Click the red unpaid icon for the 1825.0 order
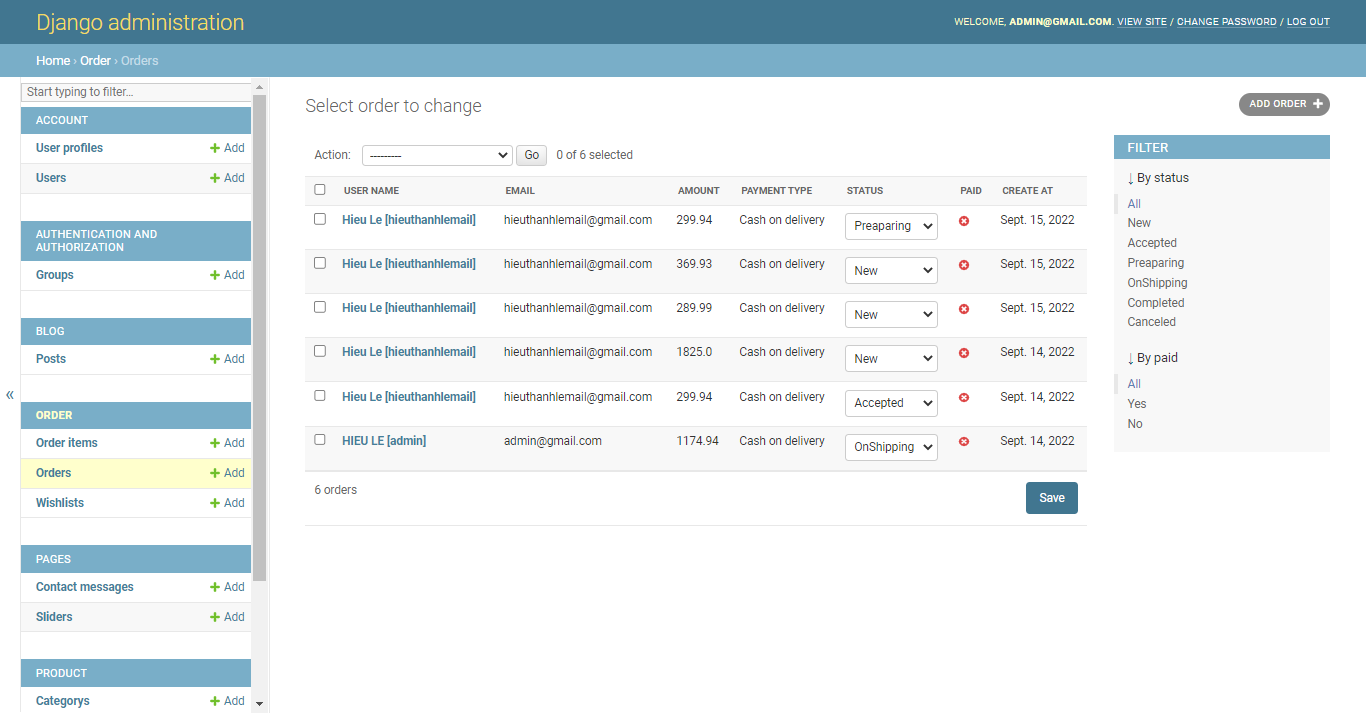This screenshot has width=1366, height=713. 964,353
